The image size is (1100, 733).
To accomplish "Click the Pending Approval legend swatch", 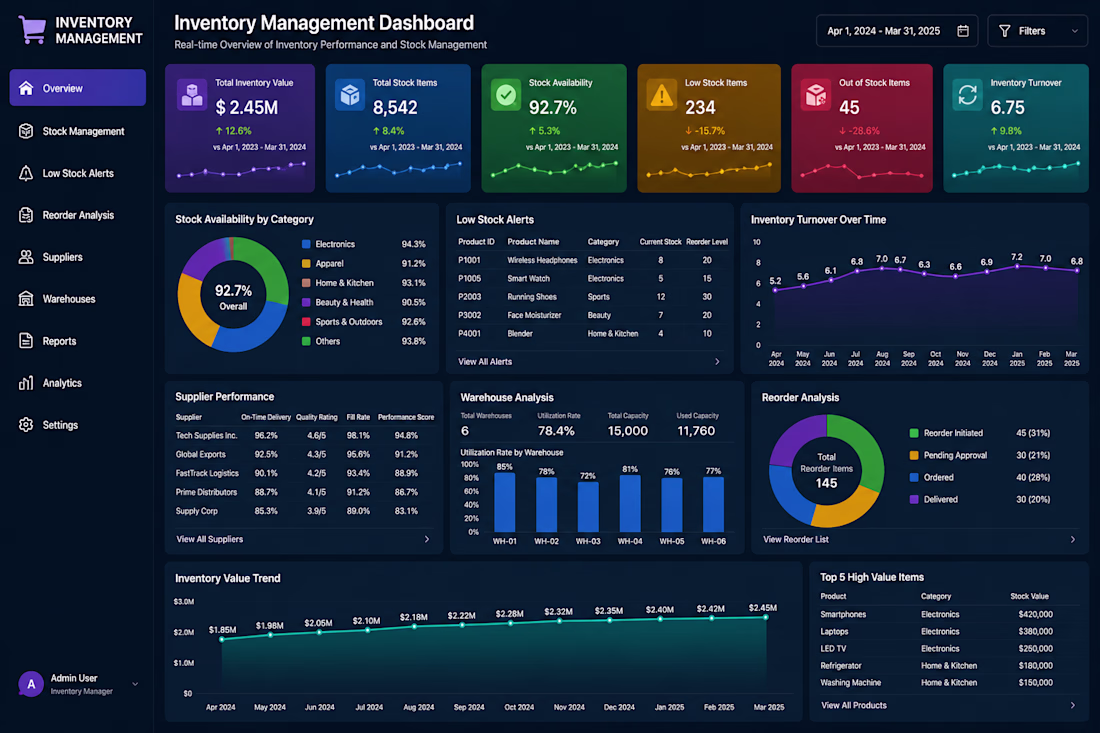I will click(x=914, y=455).
